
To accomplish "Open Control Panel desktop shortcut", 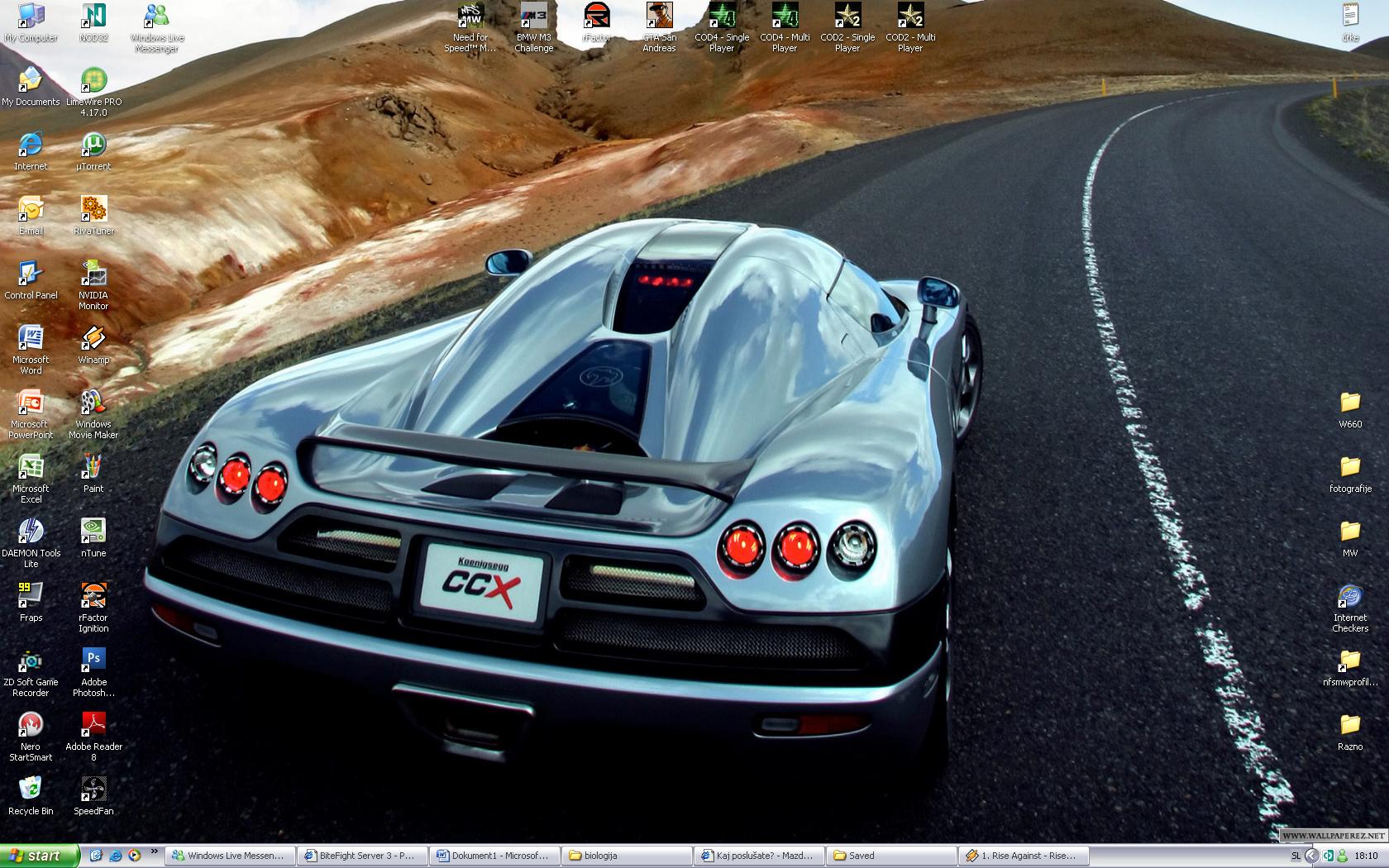I will pyautogui.click(x=31, y=280).
